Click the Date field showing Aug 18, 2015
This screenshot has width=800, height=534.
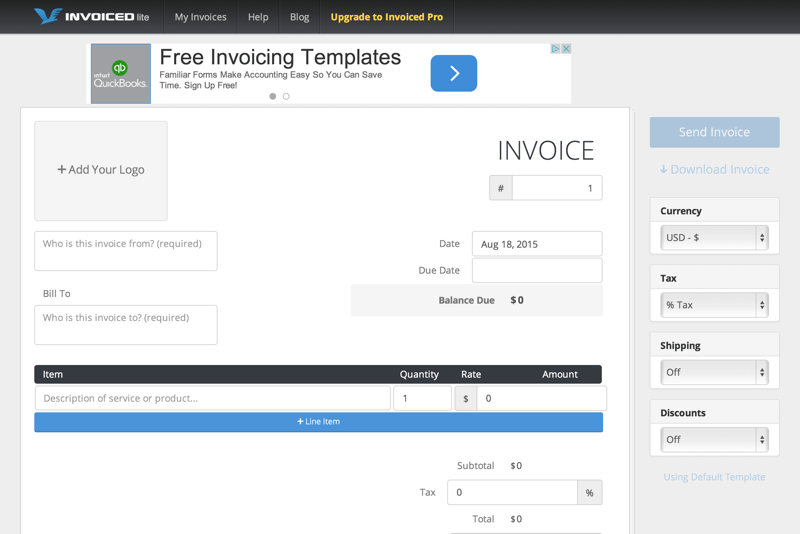coord(537,244)
